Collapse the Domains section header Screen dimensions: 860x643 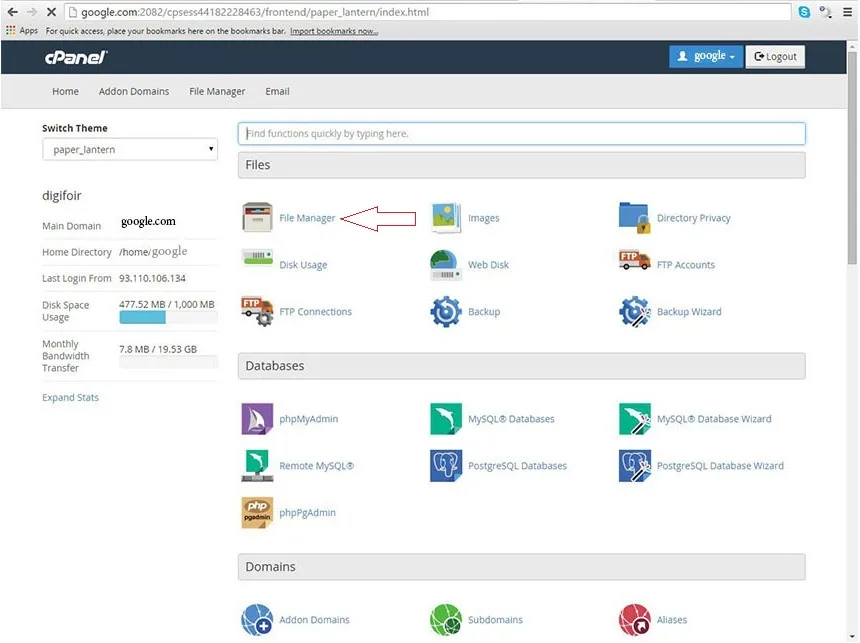click(x=522, y=567)
